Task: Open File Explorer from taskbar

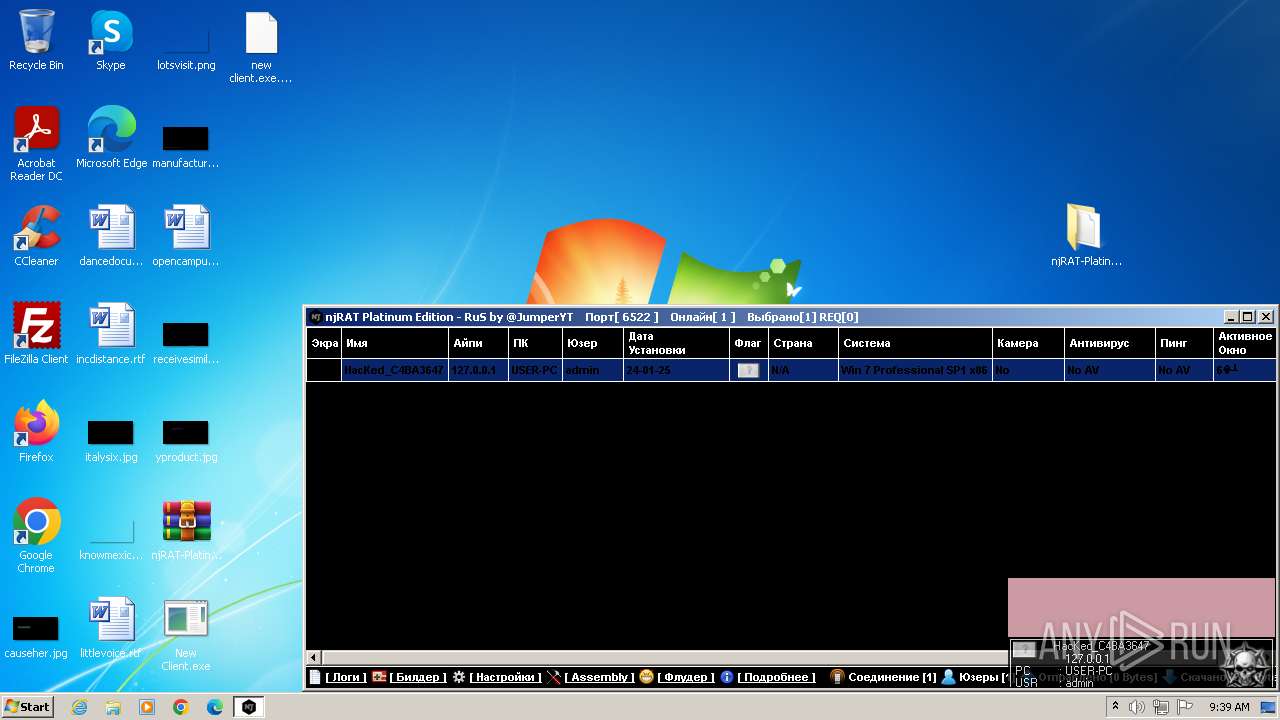Action: click(x=113, y=707)
